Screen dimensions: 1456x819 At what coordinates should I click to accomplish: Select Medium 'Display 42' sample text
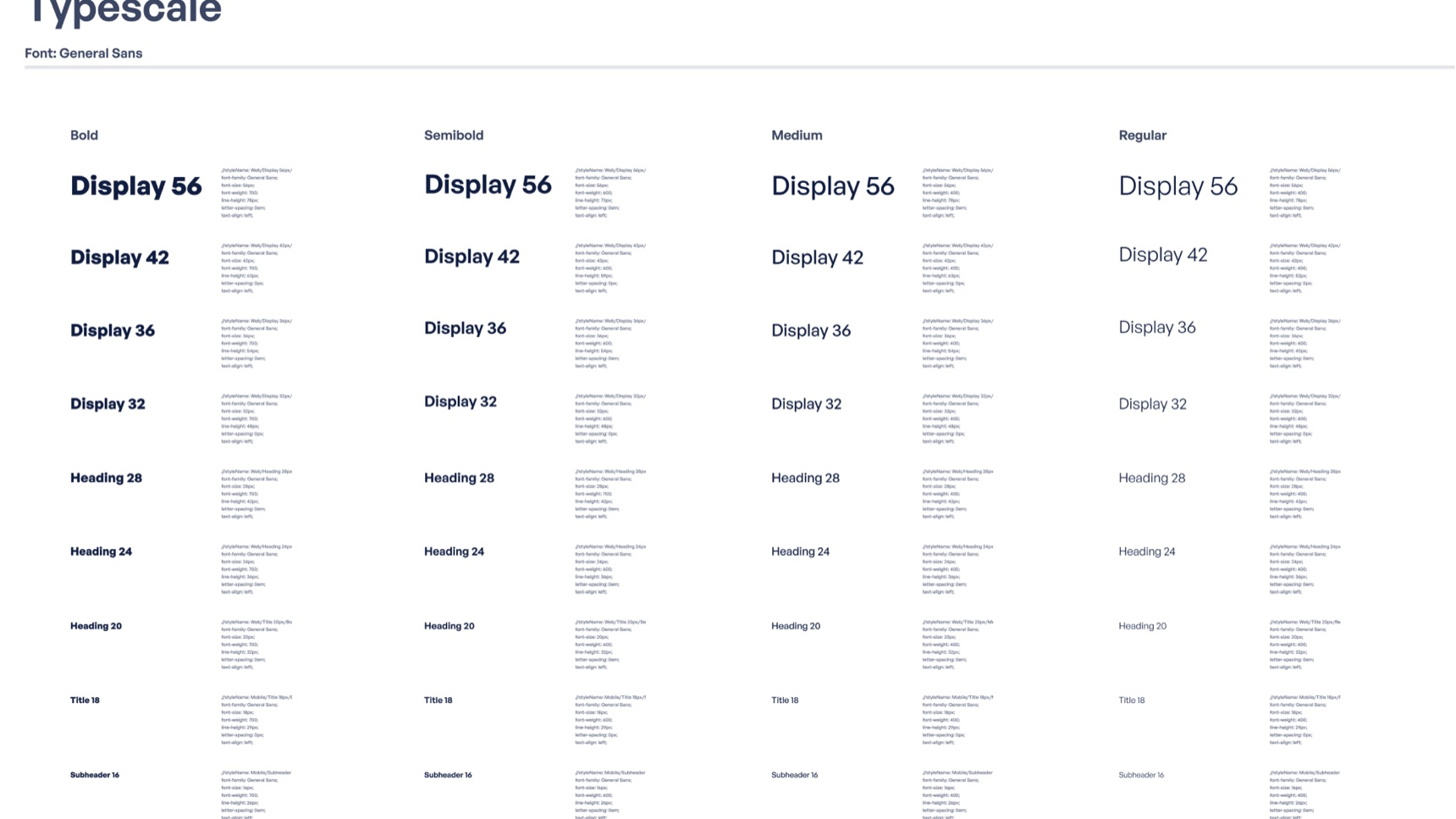click(817, 257)
